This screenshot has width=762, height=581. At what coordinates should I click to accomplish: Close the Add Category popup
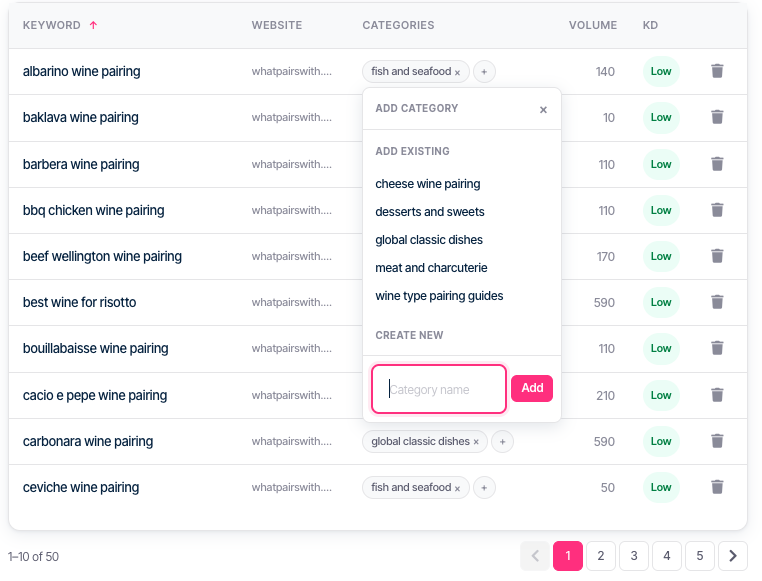pyautogui.click(x=543, y=110)
